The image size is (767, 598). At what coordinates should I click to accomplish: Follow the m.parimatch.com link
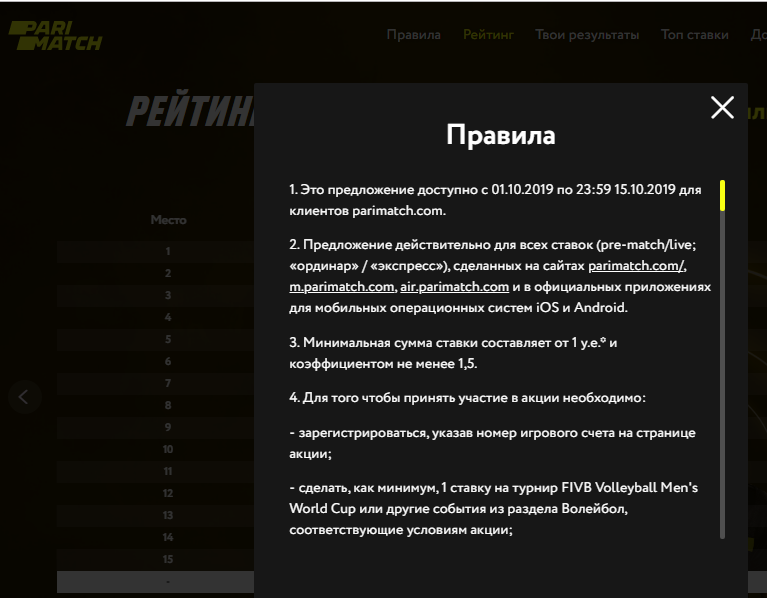coord(342,287)
